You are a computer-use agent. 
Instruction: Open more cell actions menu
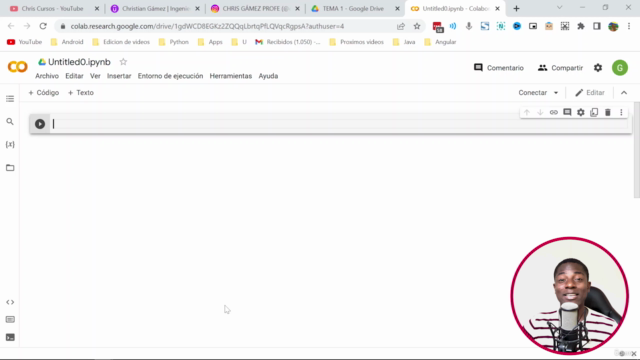[x=621, y=112]
